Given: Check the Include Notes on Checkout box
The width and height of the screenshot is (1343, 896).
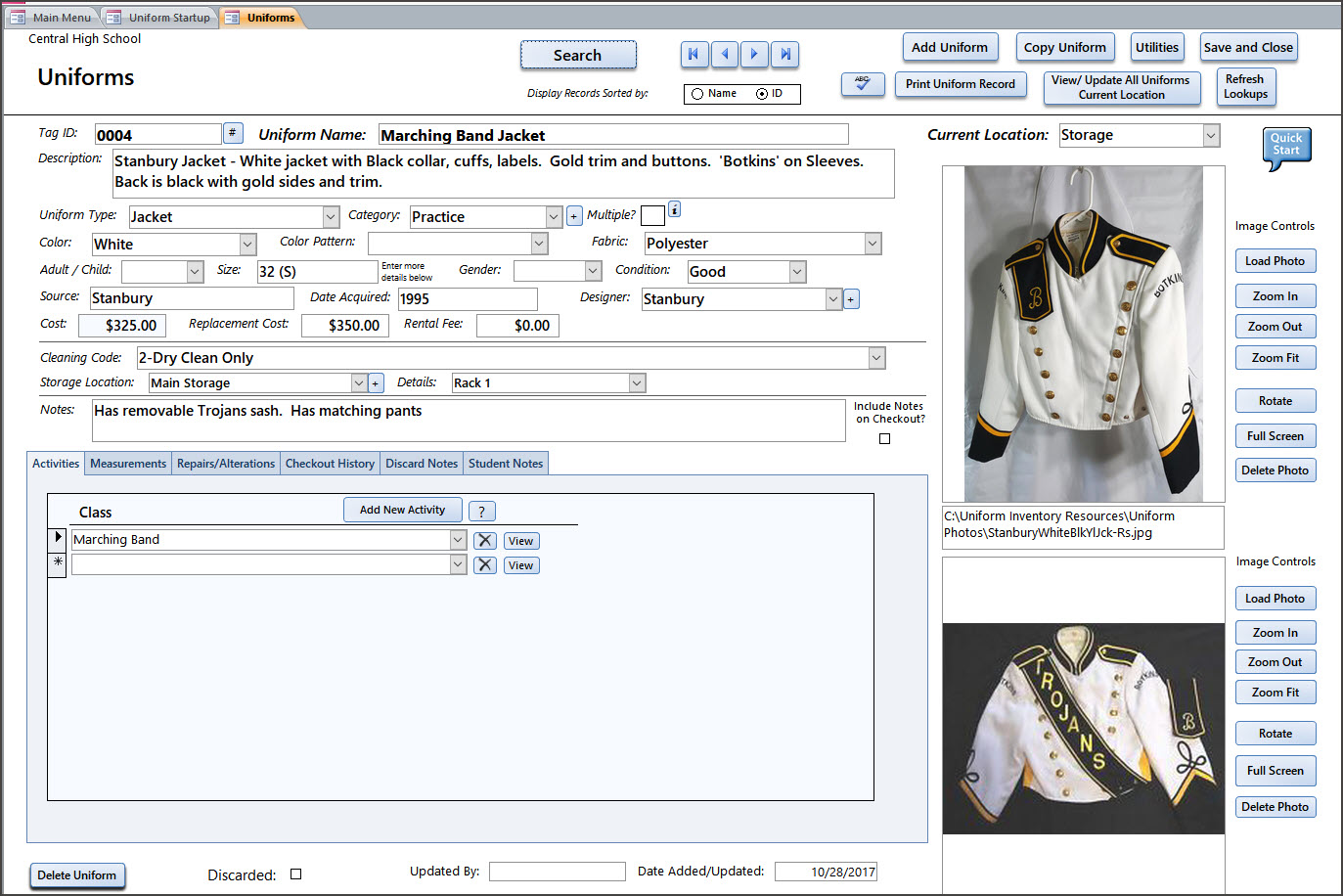Looking at the screenshot, I should pyautogui.click(x=884, y=439).
